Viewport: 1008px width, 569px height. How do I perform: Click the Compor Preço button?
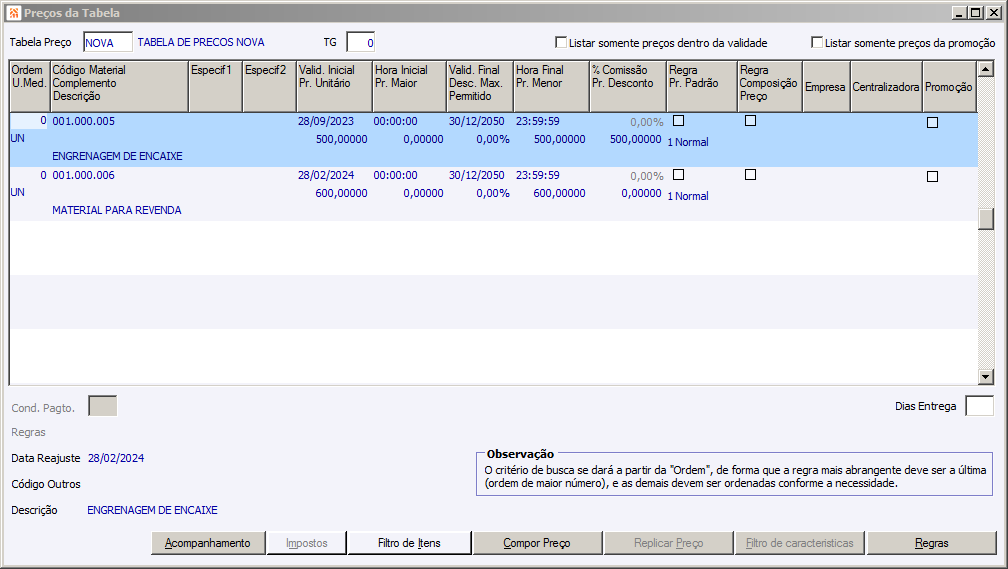point(536,543)
